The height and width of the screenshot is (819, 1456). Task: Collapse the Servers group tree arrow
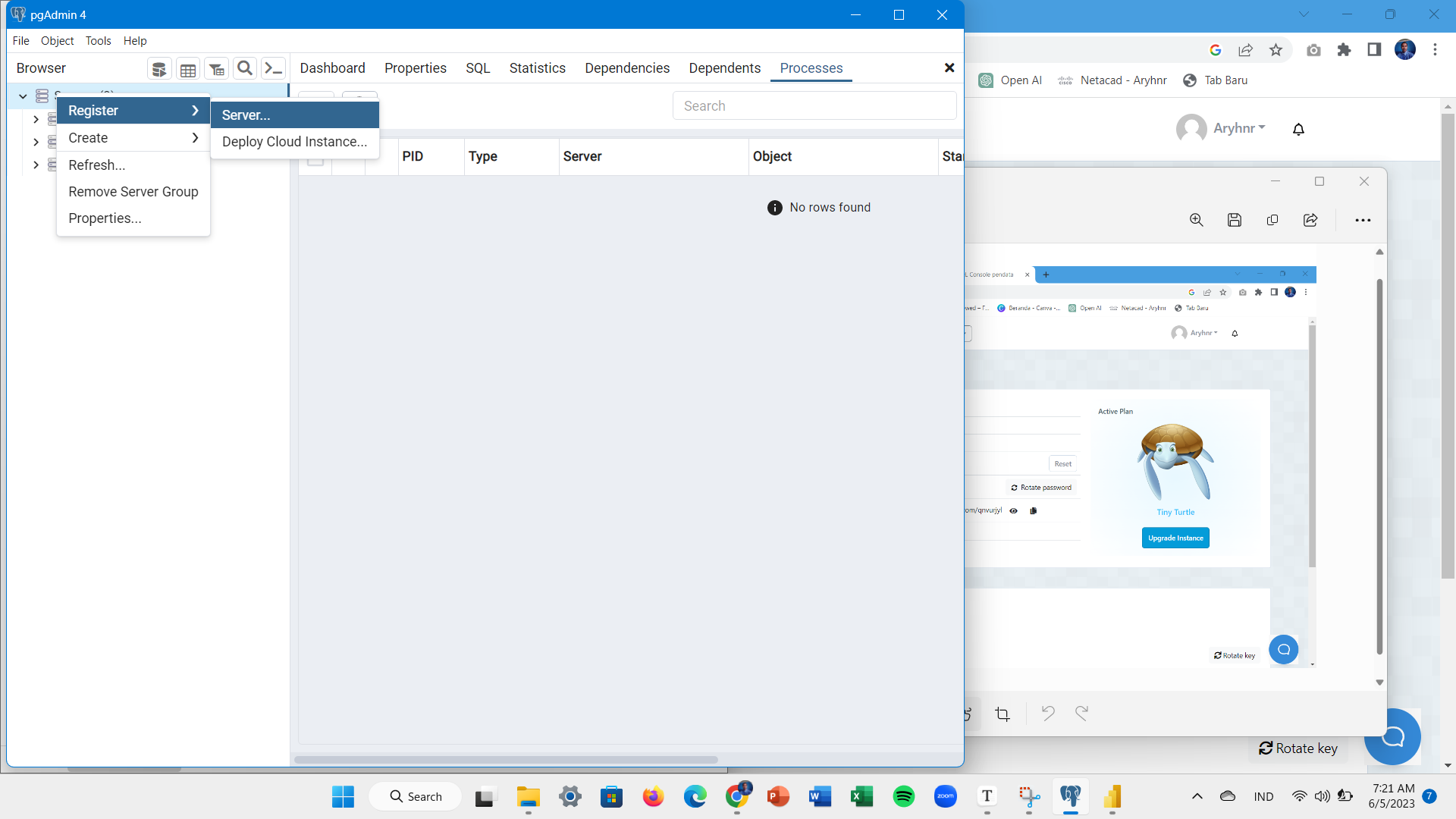click(x=23, y=96)
